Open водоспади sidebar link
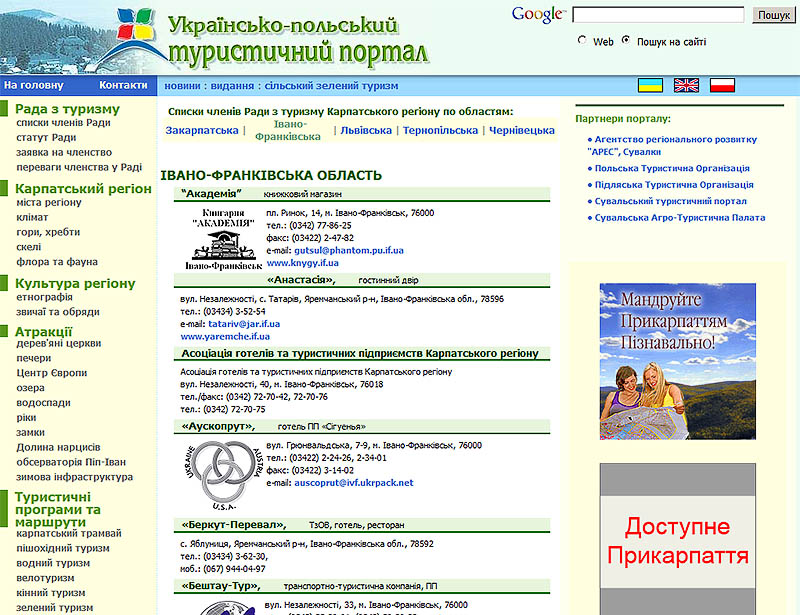Screen dimensions: 800x615 [43, 402]
